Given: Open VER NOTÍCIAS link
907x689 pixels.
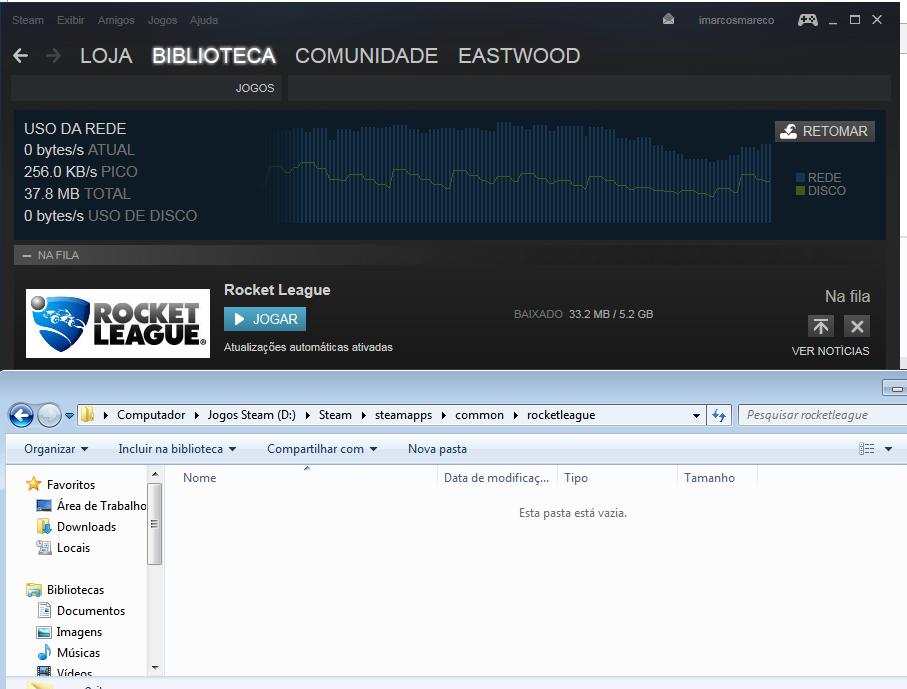Looking at the screenshot, I should 830,351.
